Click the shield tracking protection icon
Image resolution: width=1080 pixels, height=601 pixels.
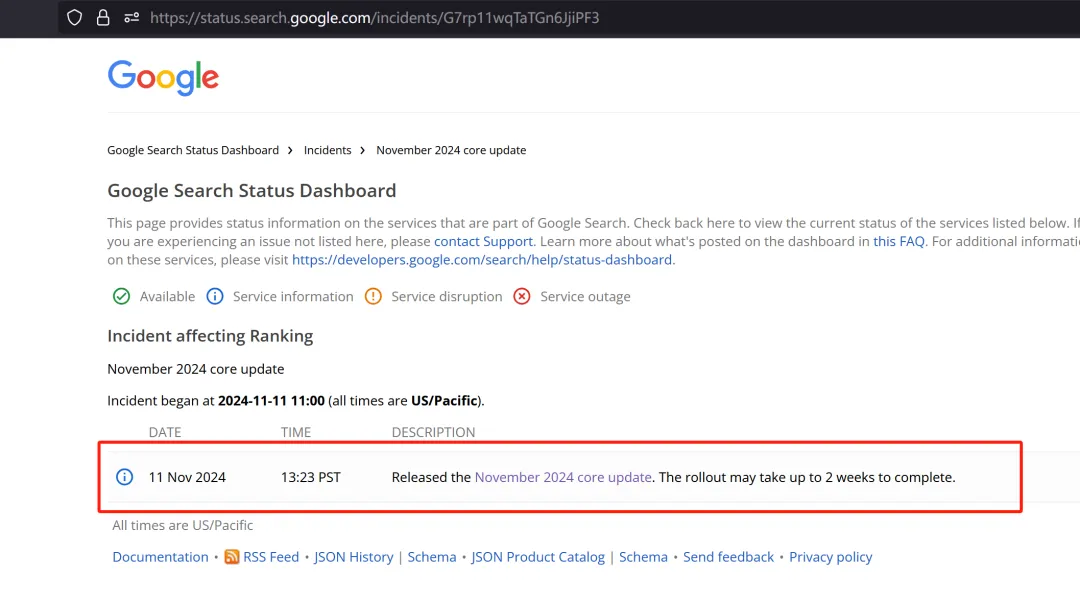pyautogui.click(x=74, y=18)
